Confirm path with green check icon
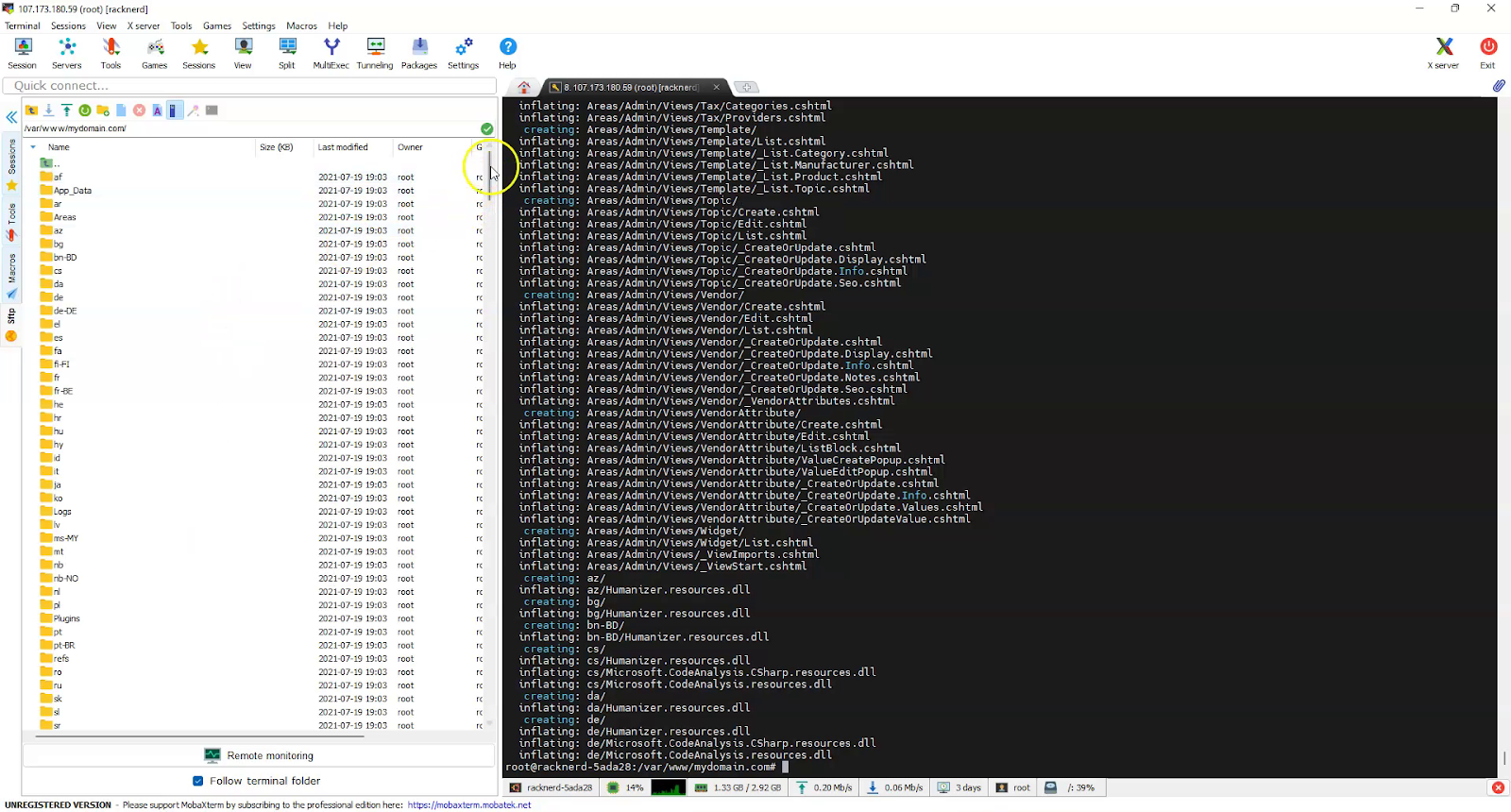Image resolution: width=1511 pixels, height=812 pixels. (x=486, y=128)
